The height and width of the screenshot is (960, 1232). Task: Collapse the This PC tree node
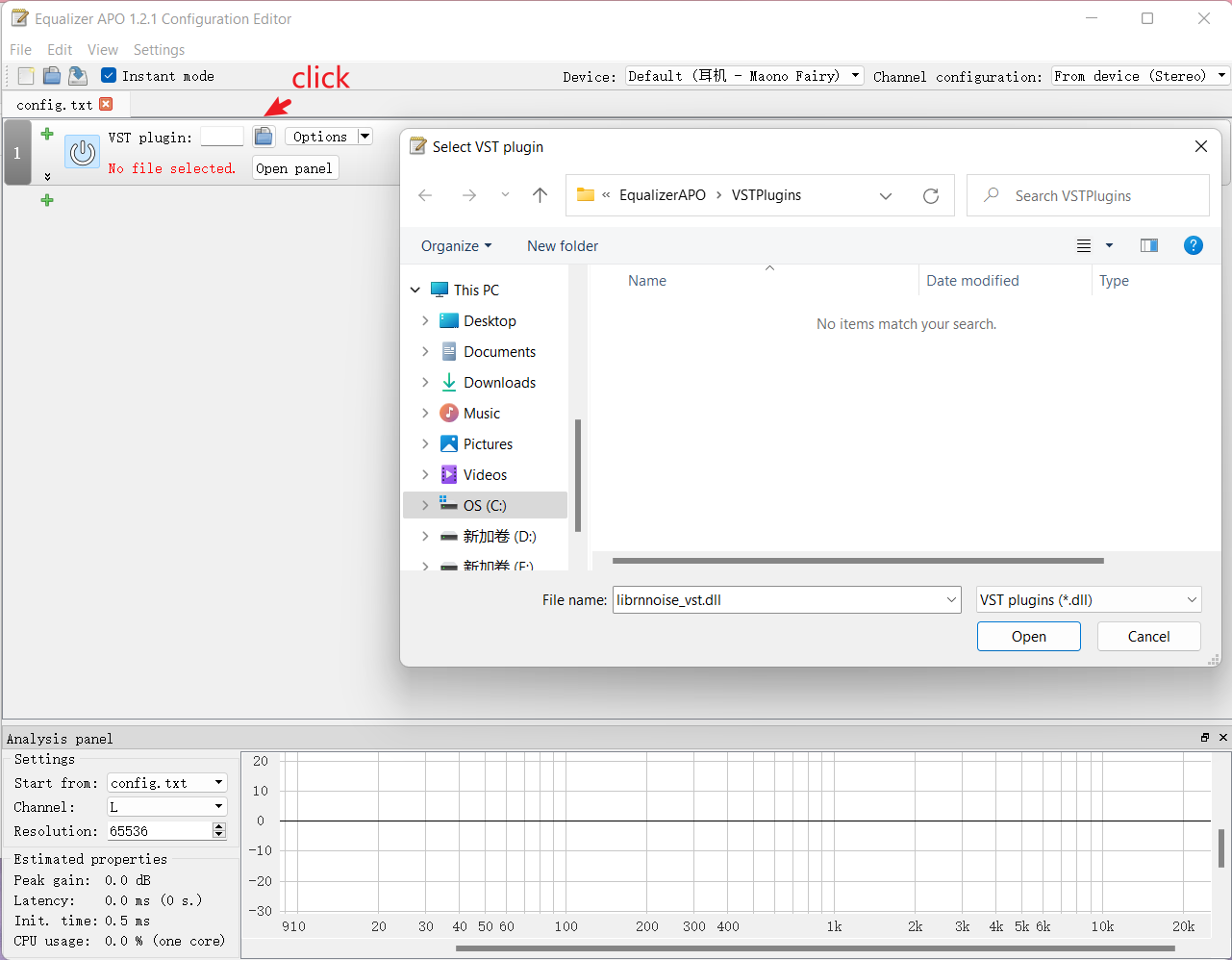click(x=415, y=291)
